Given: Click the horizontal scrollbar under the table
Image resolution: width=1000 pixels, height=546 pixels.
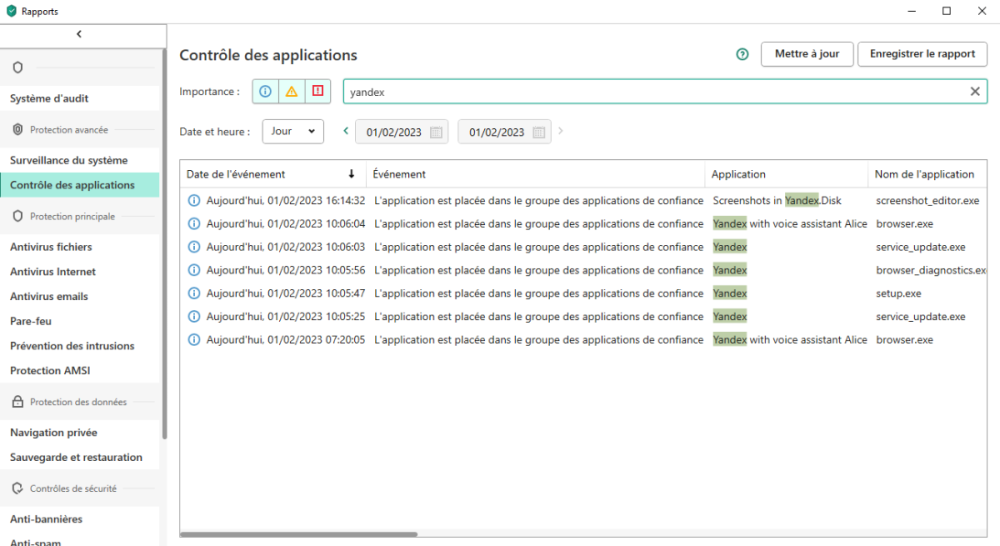Looking at the screenshot, I should pos(300,535).
